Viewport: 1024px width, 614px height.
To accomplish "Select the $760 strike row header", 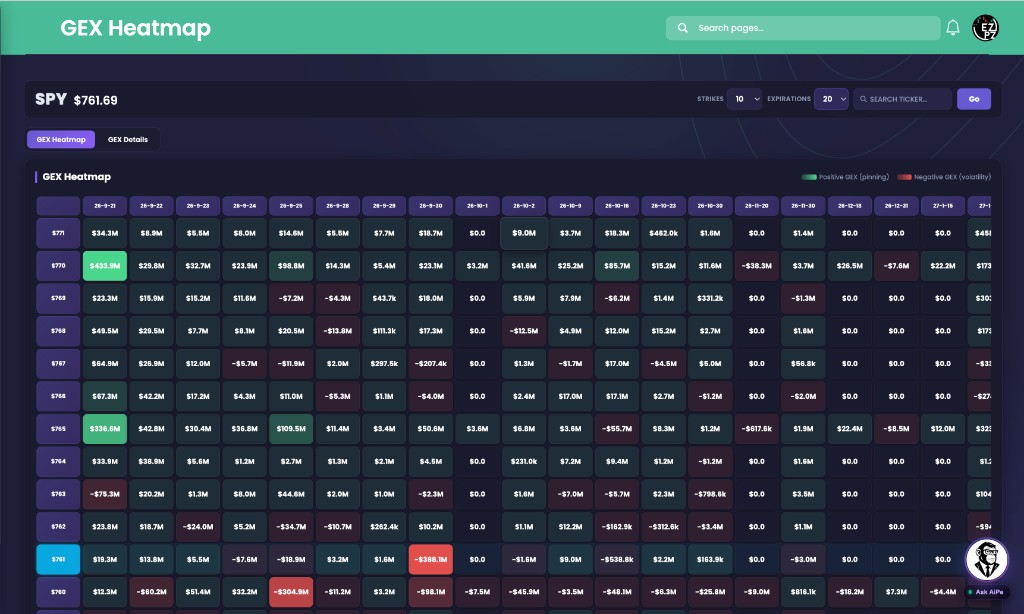I will click(x=58, y=592).
